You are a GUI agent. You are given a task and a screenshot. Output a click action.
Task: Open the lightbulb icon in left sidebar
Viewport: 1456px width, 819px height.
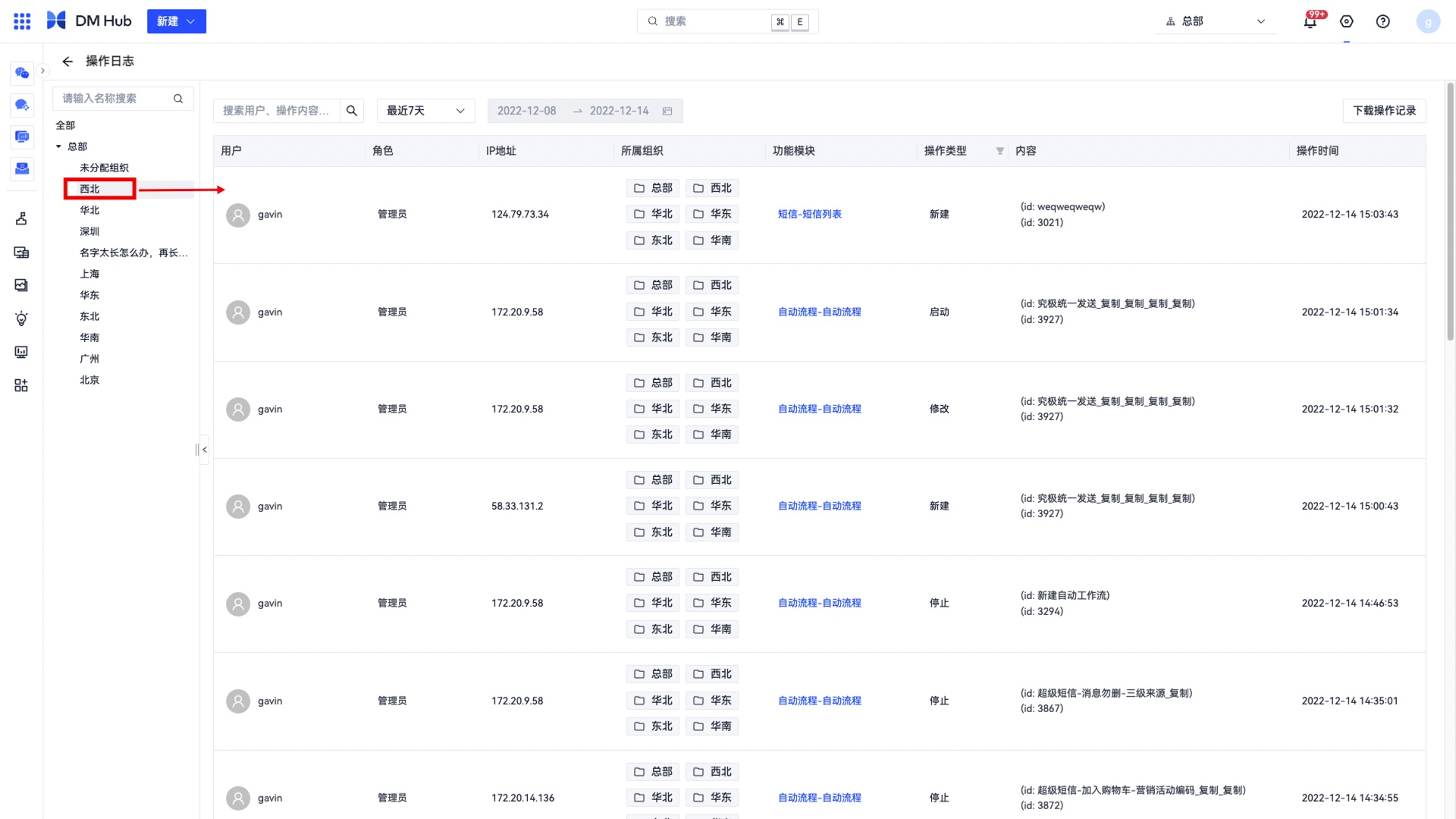[21, 318]
